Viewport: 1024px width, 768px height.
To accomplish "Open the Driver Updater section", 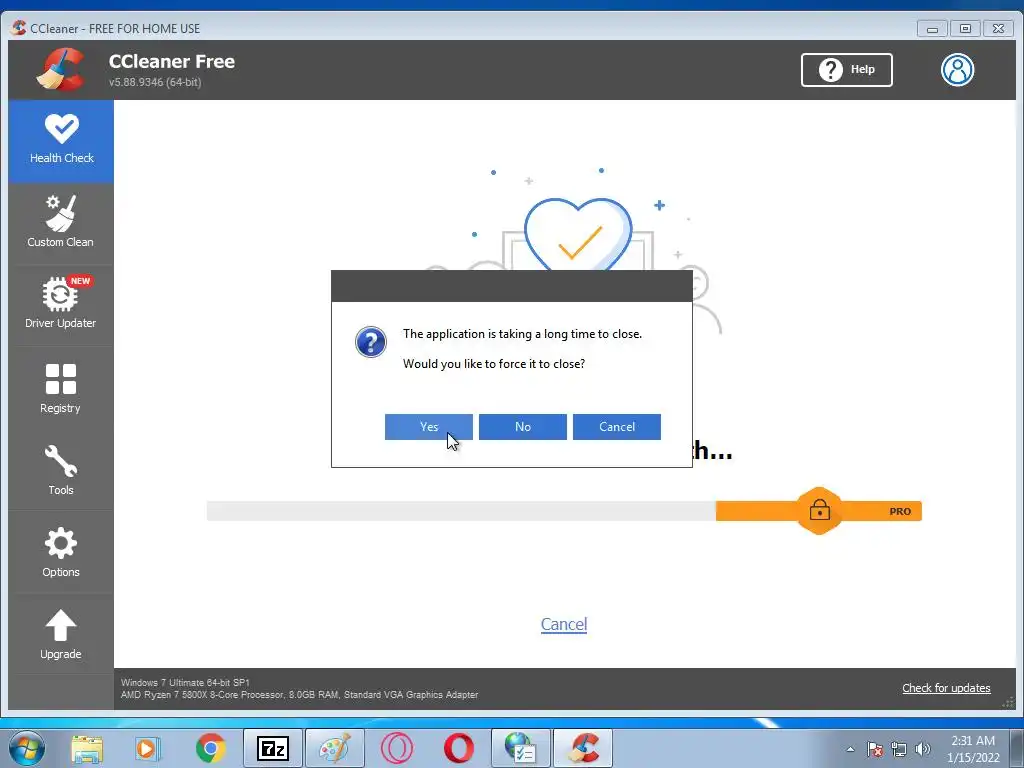I will point(61,304).
